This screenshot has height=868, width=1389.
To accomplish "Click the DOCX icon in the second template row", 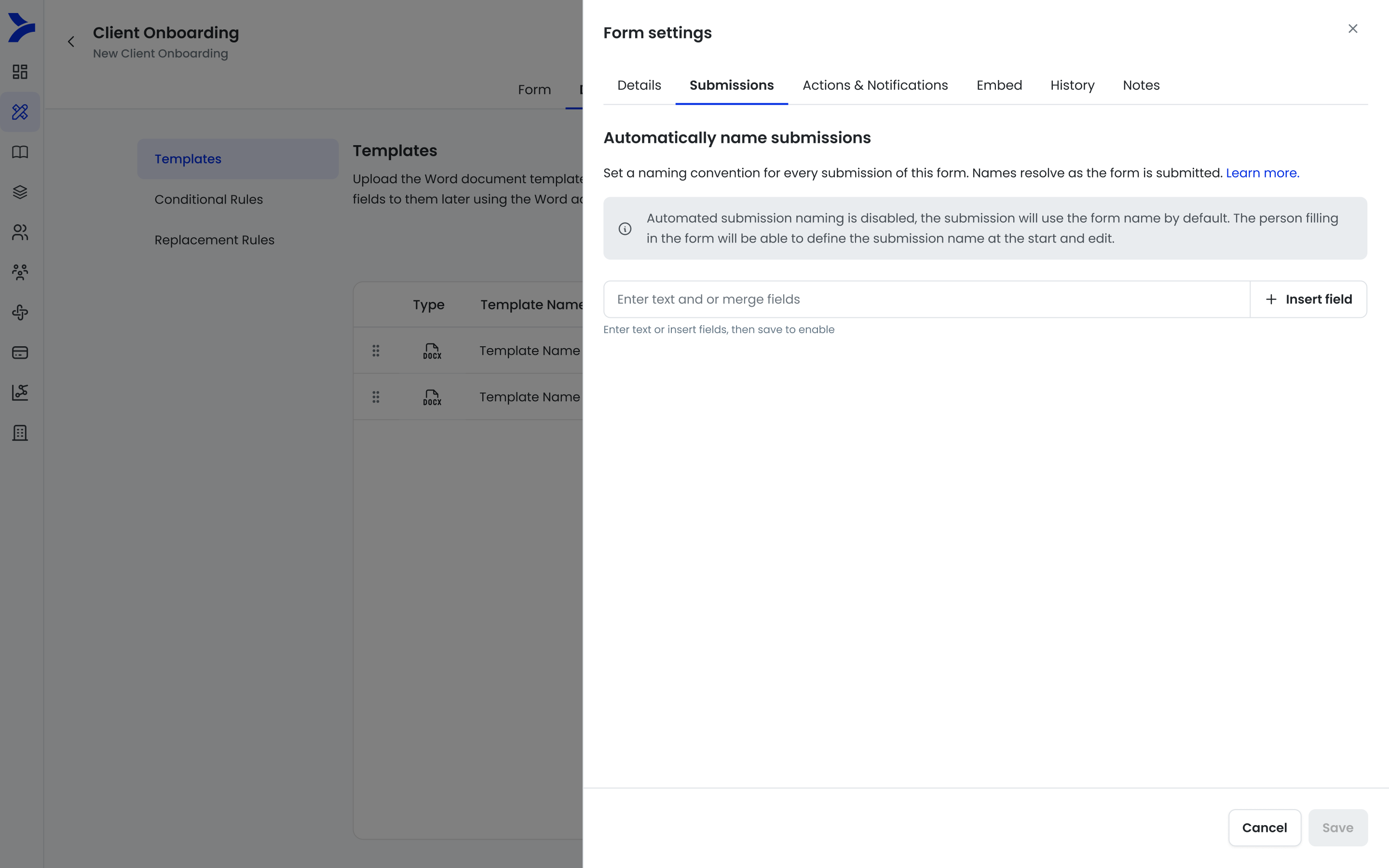I will (x=432, y=397).
